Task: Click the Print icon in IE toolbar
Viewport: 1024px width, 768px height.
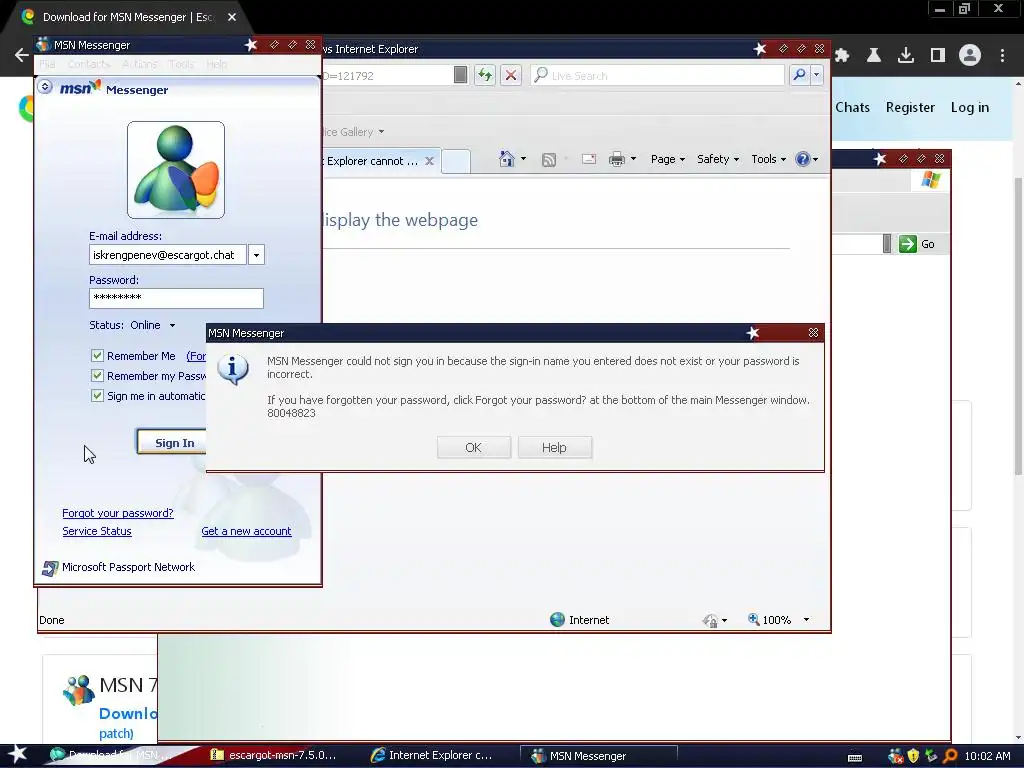Action: pos(616,159)
